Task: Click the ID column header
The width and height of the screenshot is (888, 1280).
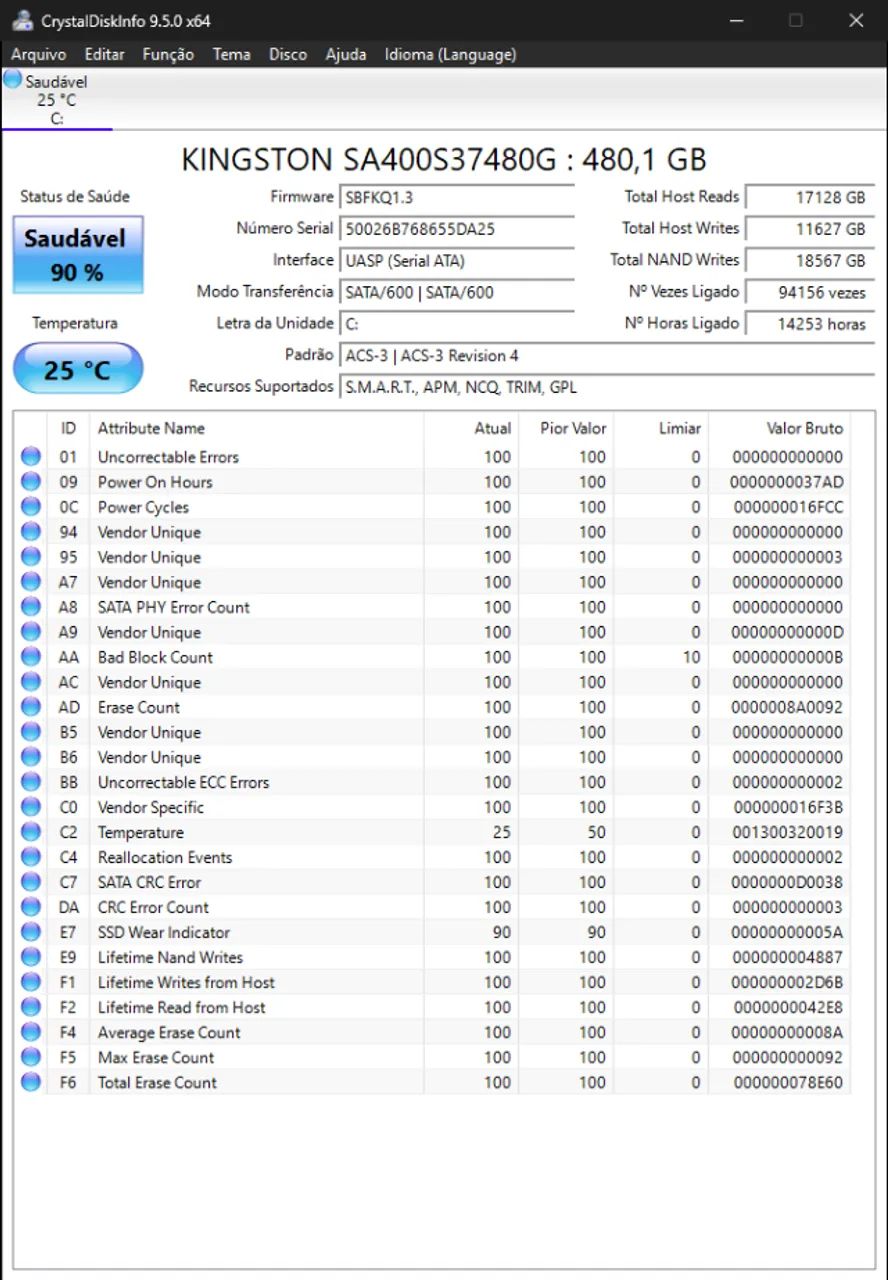Action: [68, 428]
